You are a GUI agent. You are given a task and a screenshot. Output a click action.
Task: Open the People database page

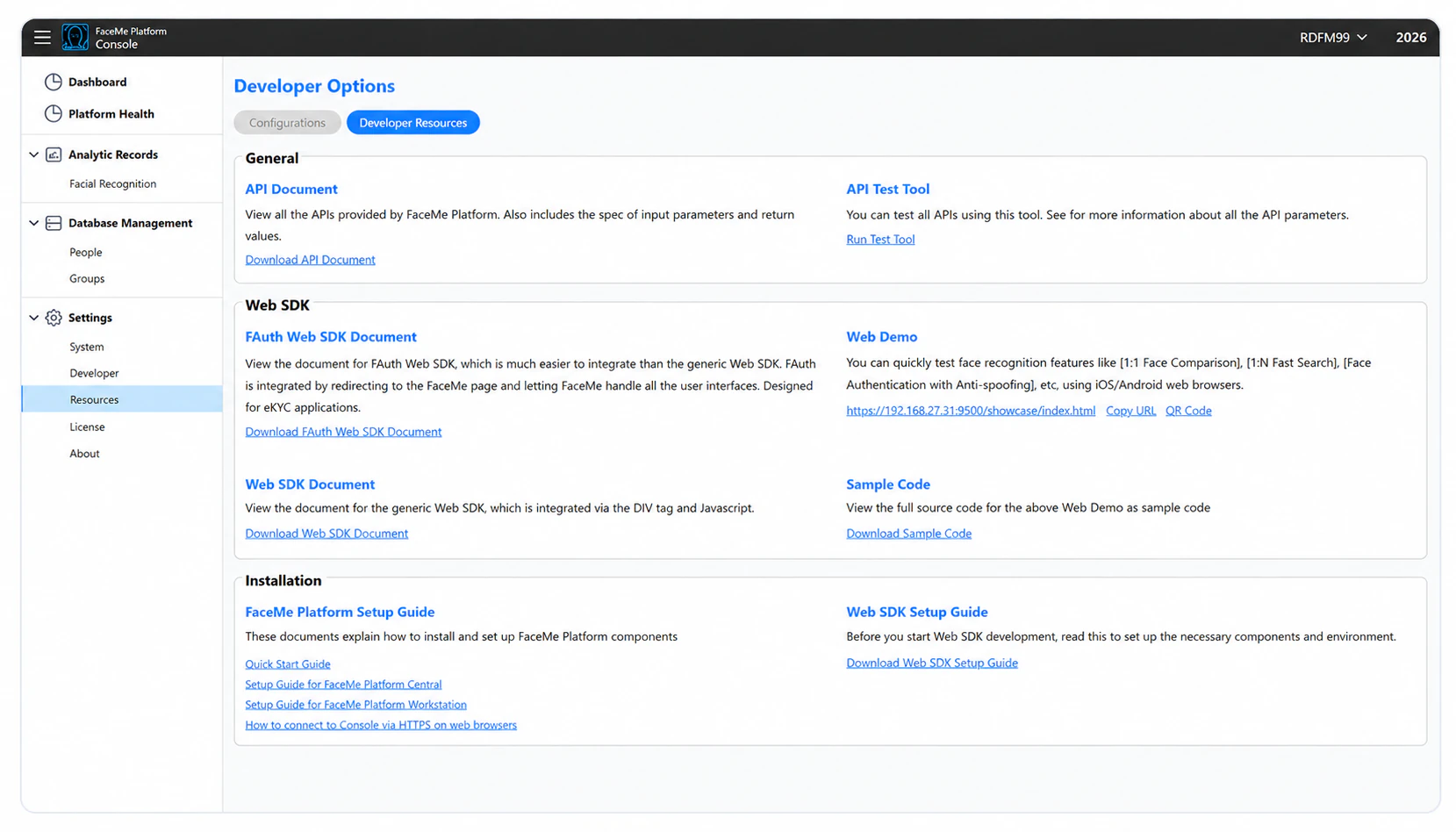point(86,252)
